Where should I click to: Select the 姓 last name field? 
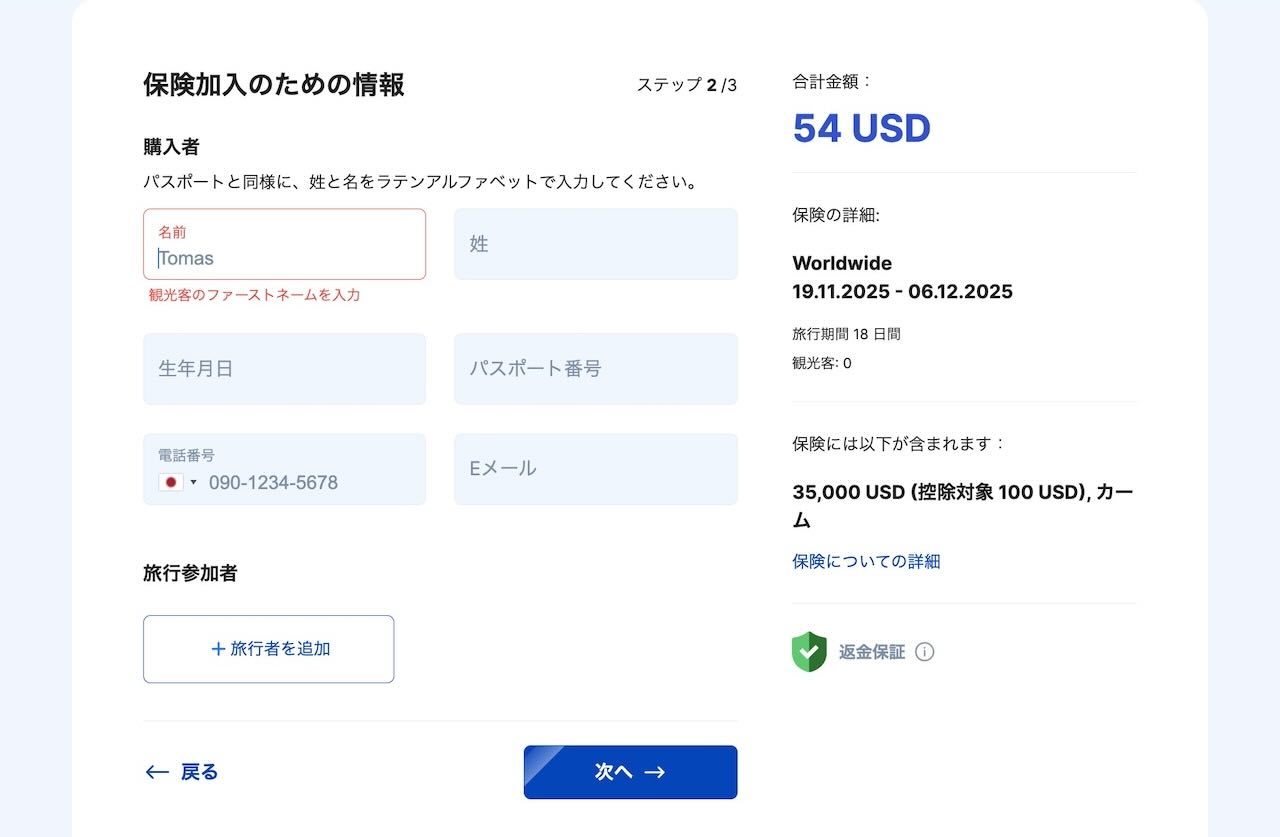click(x=596, y=244)
